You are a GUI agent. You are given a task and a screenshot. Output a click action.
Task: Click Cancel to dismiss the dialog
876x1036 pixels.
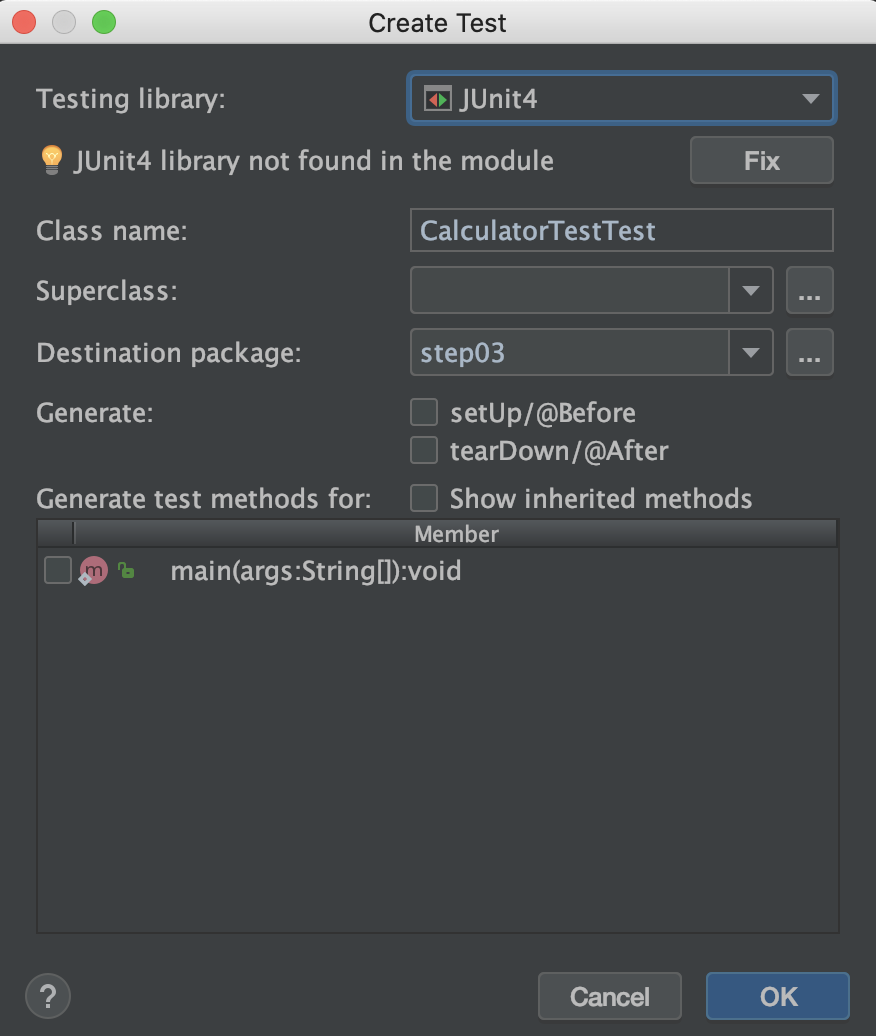click(x=609, y=996)
